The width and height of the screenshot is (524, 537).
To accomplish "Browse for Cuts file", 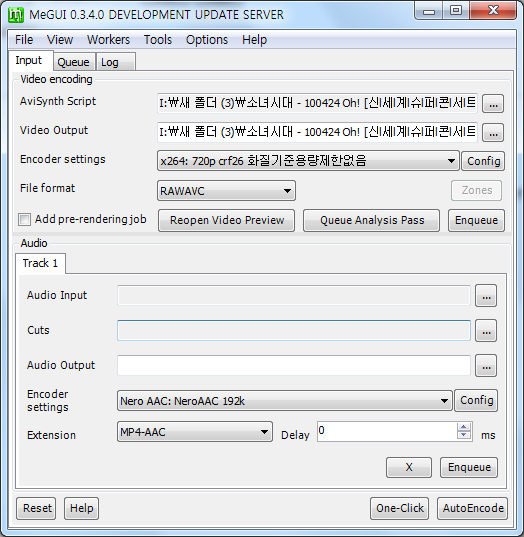I will 486,330.
